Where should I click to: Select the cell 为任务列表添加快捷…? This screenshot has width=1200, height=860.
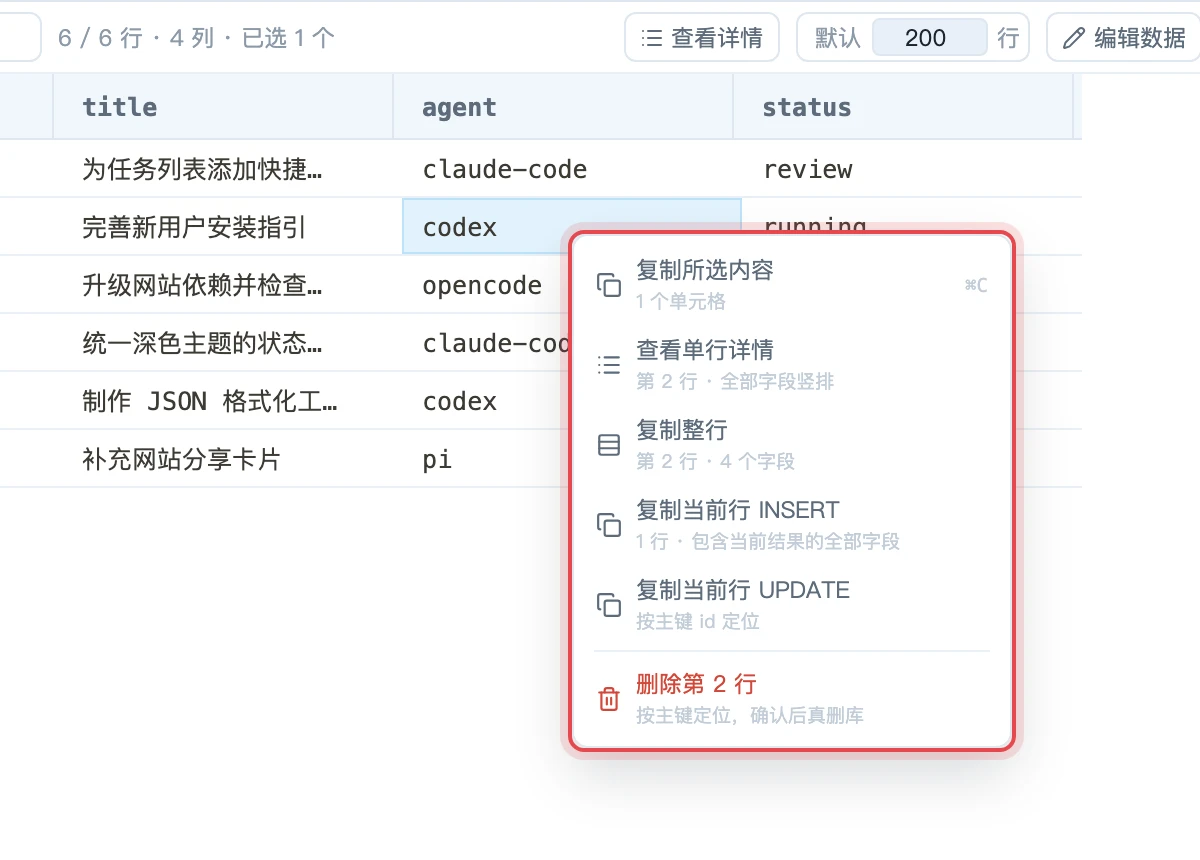[223, 169]
